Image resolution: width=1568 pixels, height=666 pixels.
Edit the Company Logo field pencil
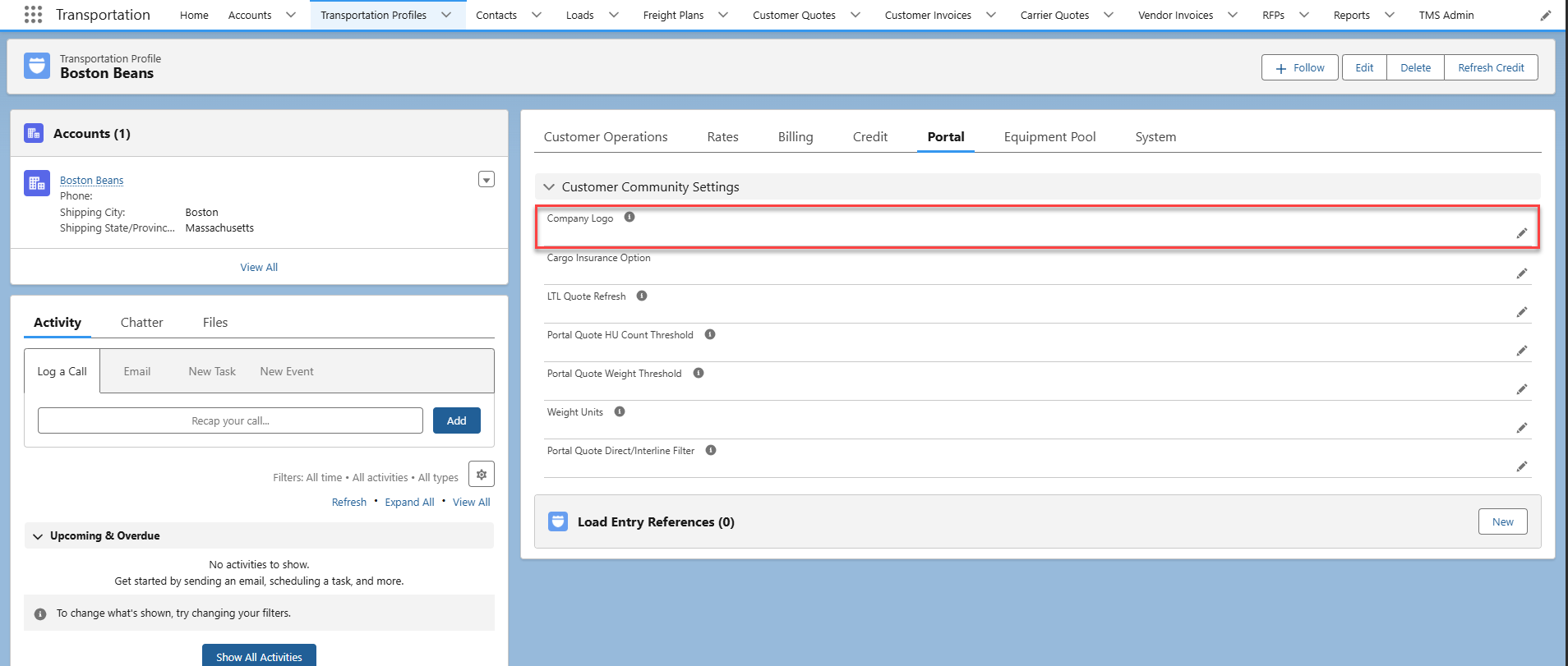click(x=1522, y=233)
